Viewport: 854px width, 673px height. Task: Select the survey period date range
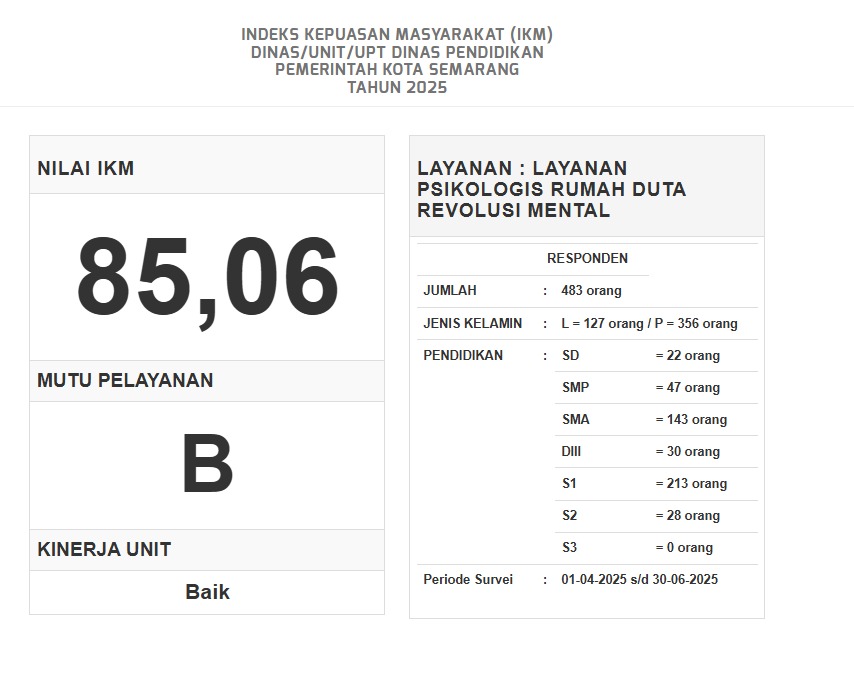639,580
